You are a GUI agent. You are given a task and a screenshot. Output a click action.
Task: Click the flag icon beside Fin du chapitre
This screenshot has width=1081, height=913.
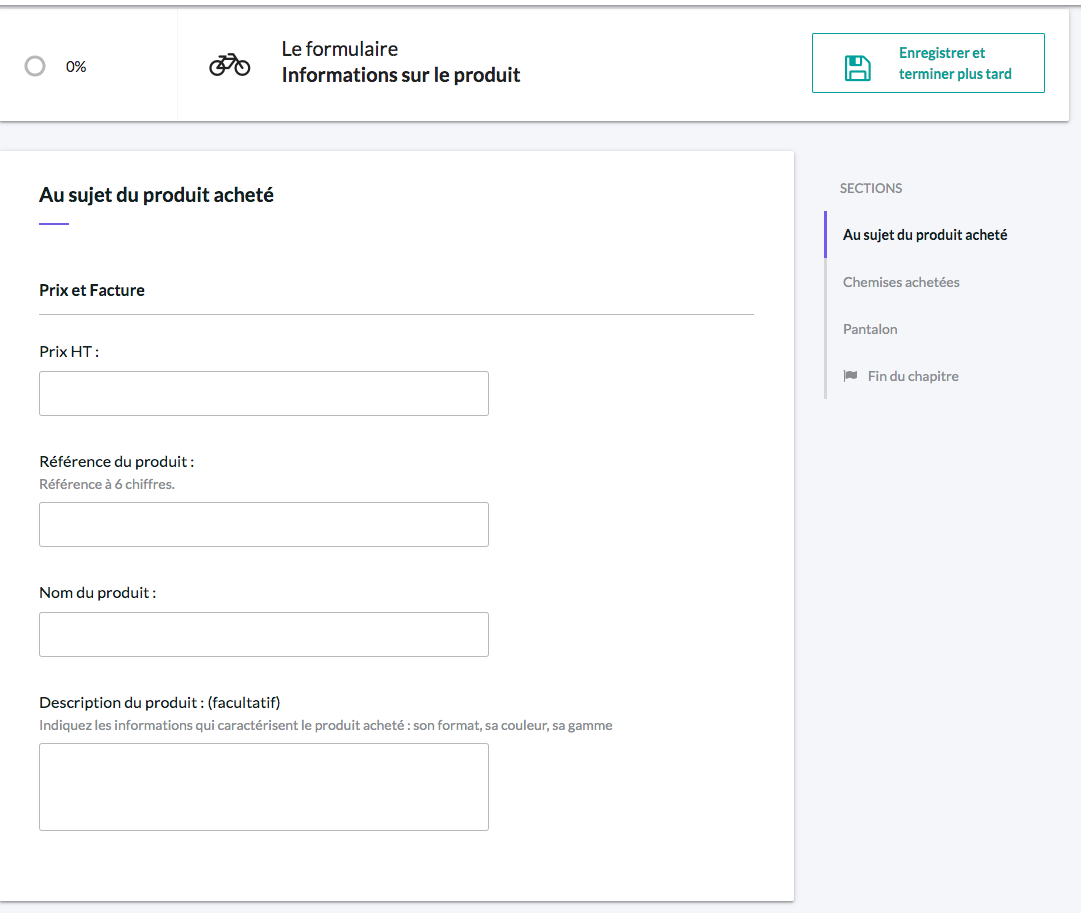pyautogui.click(x=851, y=376)
